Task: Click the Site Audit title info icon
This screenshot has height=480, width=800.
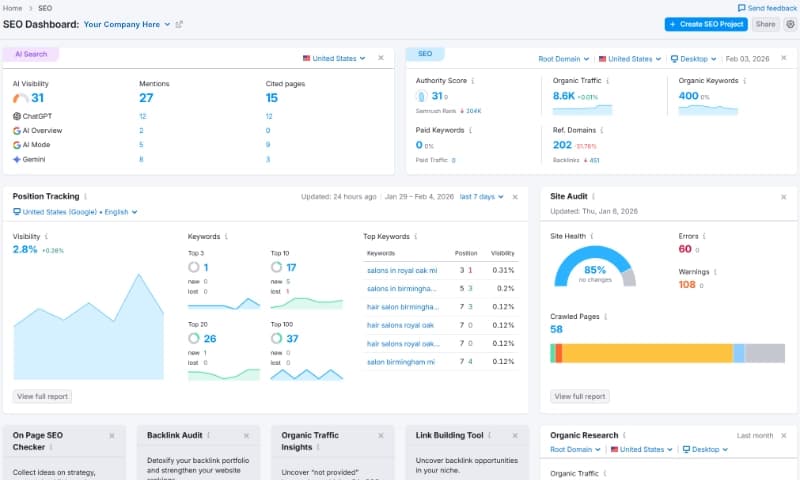Action: (x=594, y=196)
